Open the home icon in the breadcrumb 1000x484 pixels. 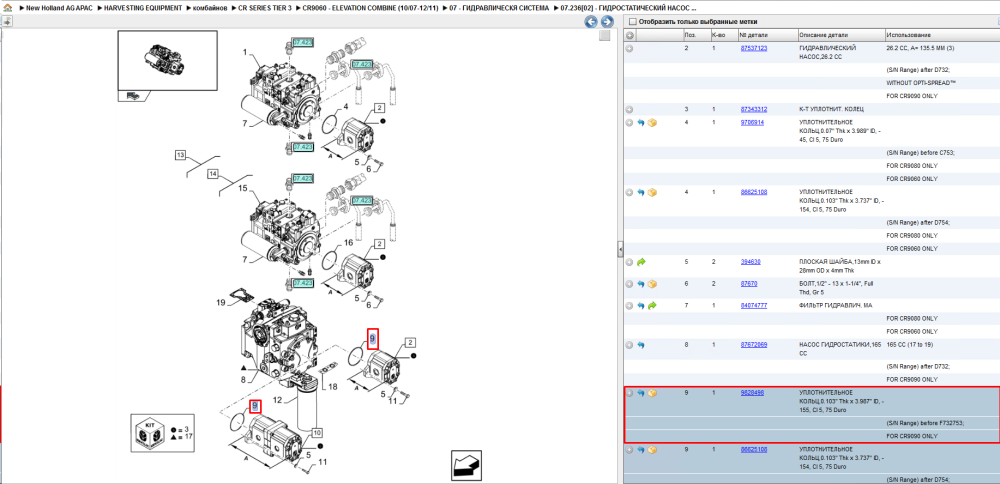[7, 8]
